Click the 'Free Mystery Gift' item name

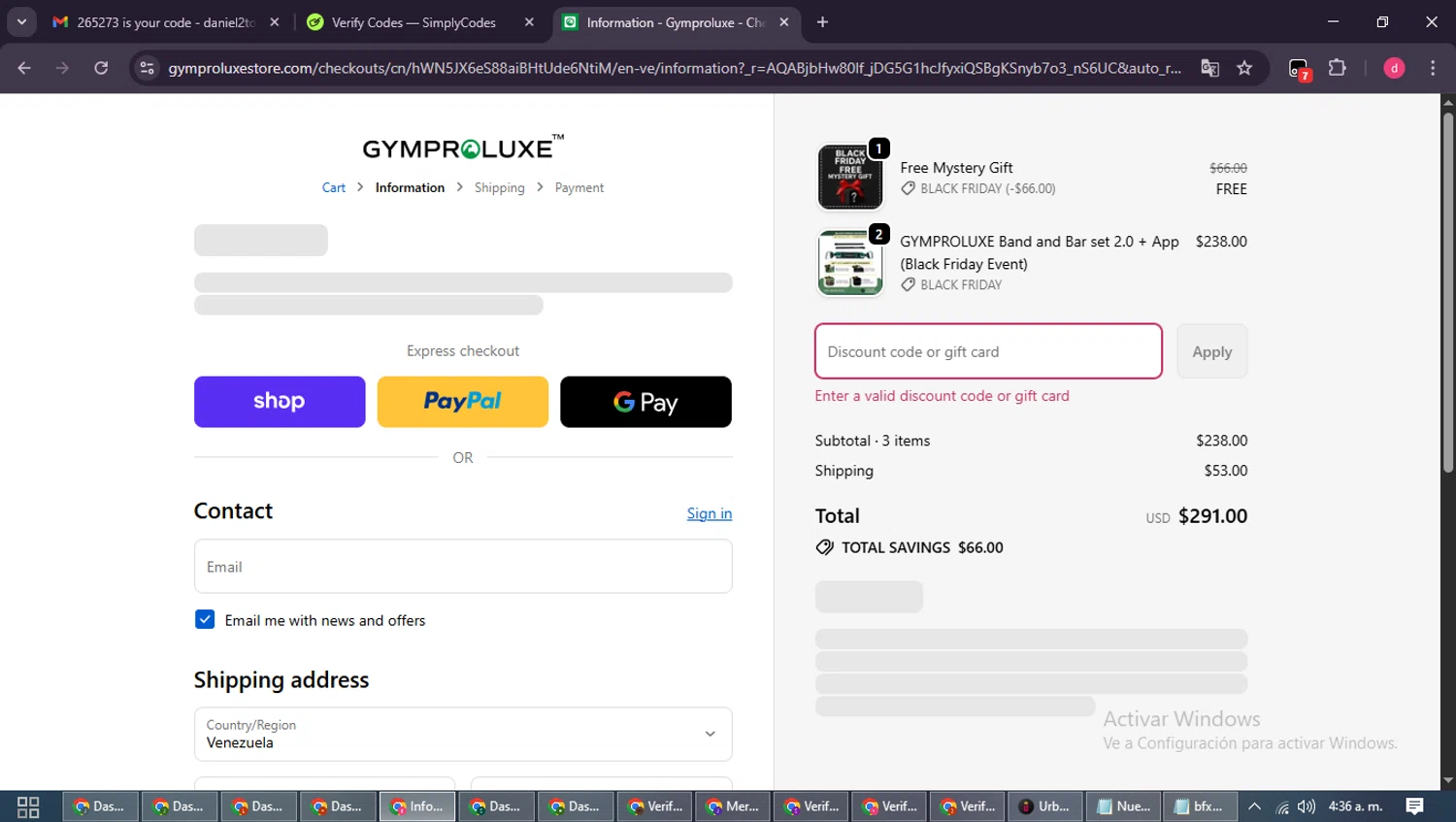(x=956, y=168)
